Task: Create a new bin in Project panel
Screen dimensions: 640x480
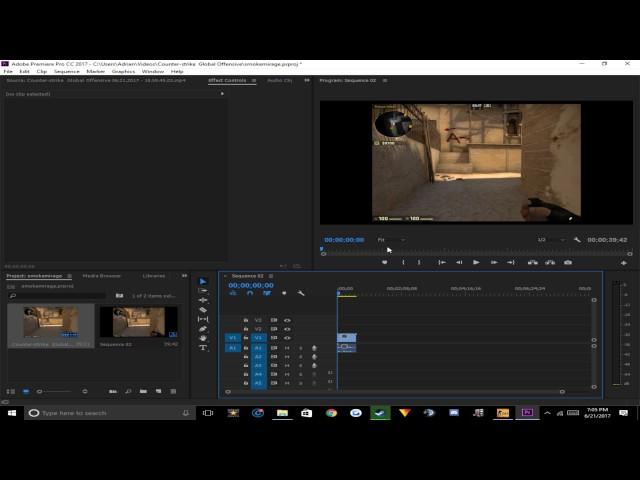Action: 143,391
